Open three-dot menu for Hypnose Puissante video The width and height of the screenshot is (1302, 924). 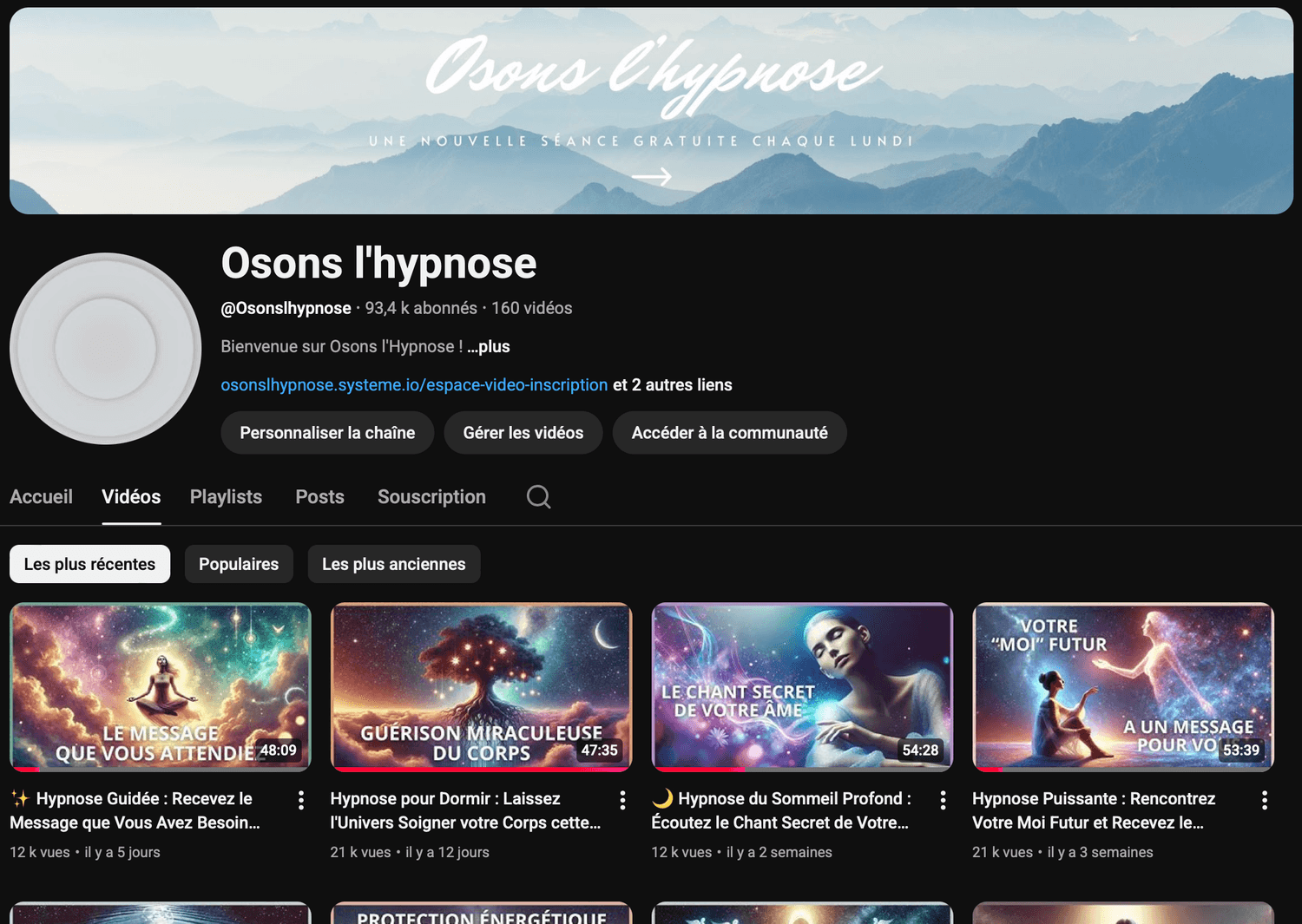pos(1264,800)
